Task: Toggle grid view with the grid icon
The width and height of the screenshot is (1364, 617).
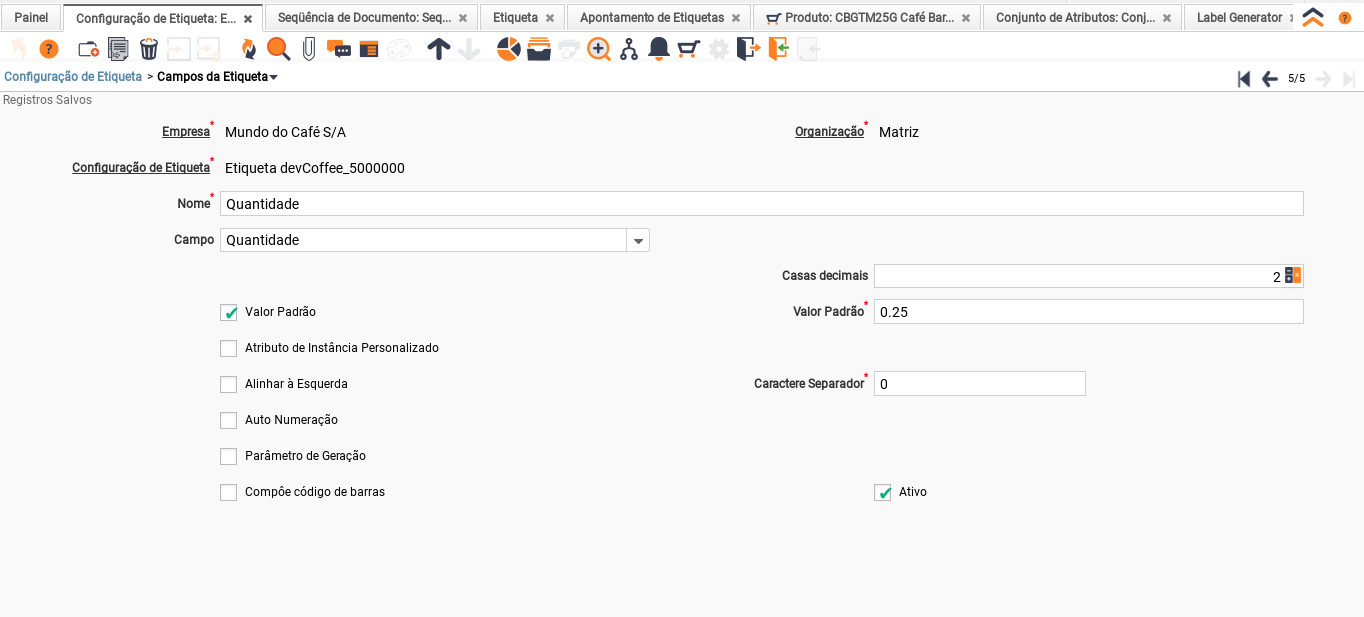Action: click(369, 49)
